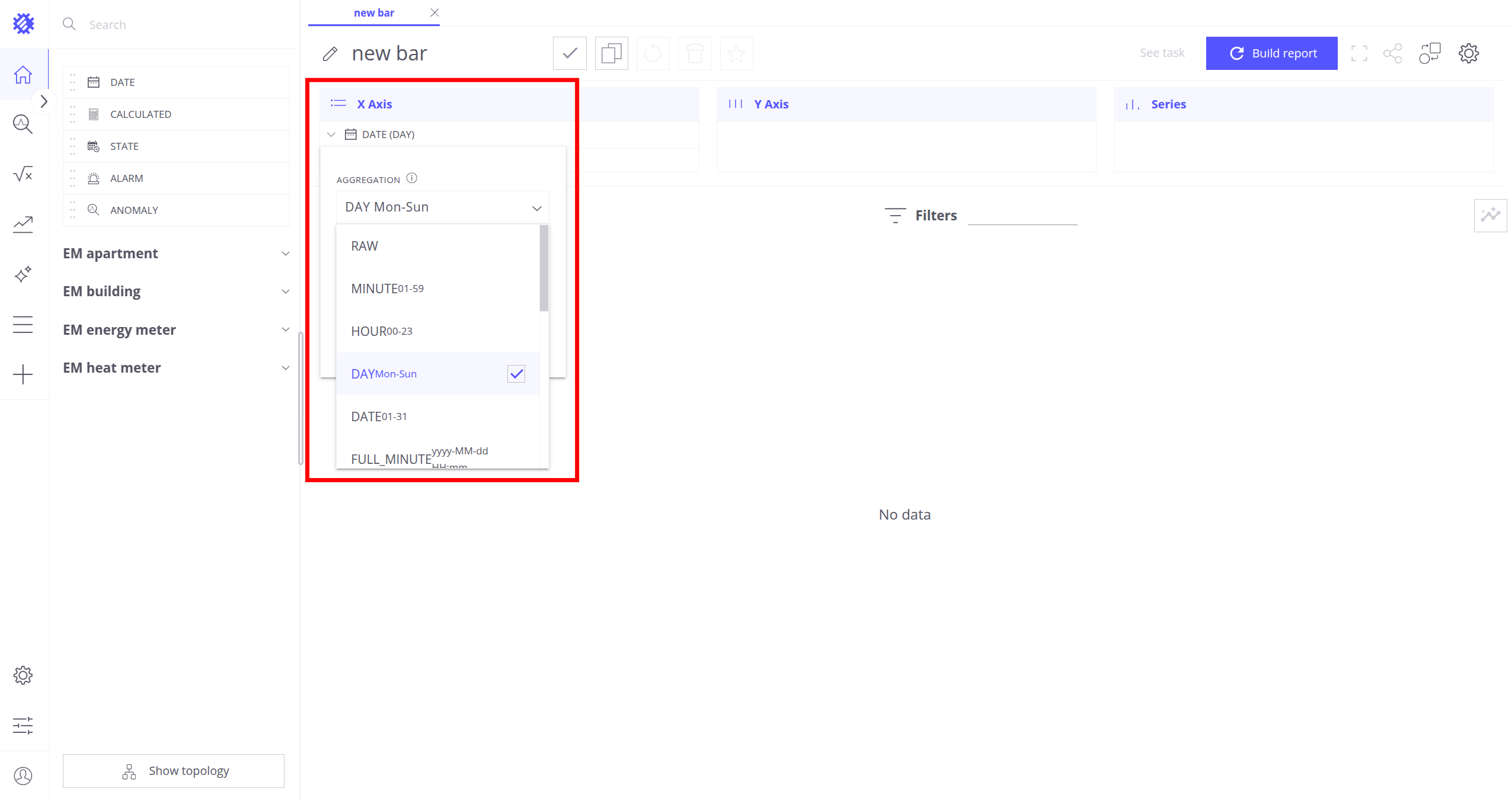Click the duplicate report icon
The image size is (1512, 801).
pos(611,53)
